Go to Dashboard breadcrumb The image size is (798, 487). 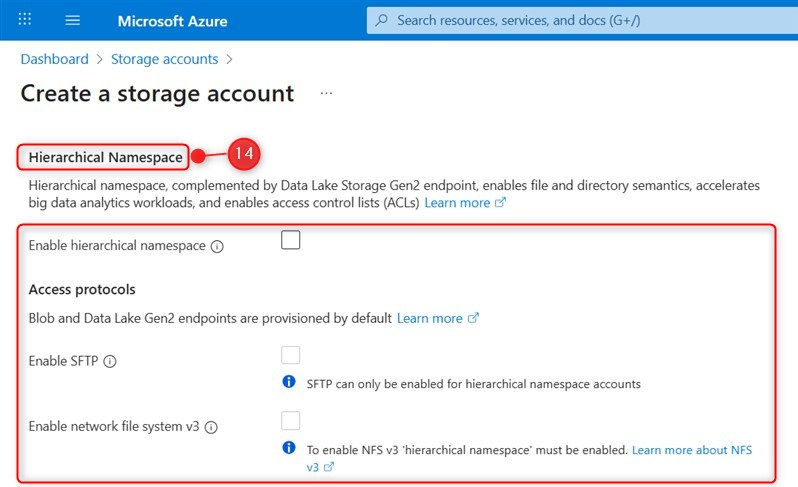click(55, 59)
